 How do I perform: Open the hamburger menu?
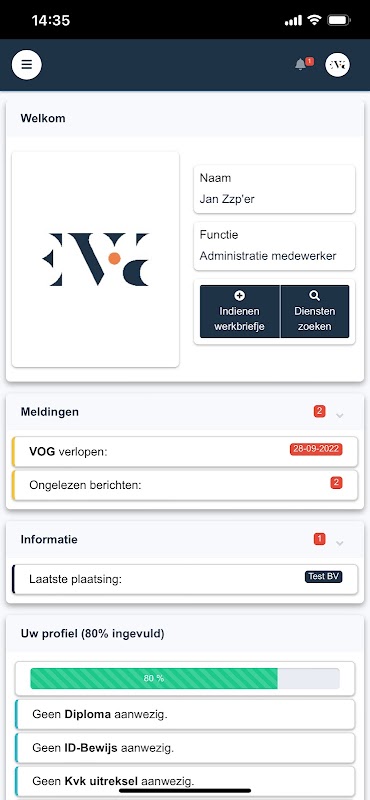[27, 65]
